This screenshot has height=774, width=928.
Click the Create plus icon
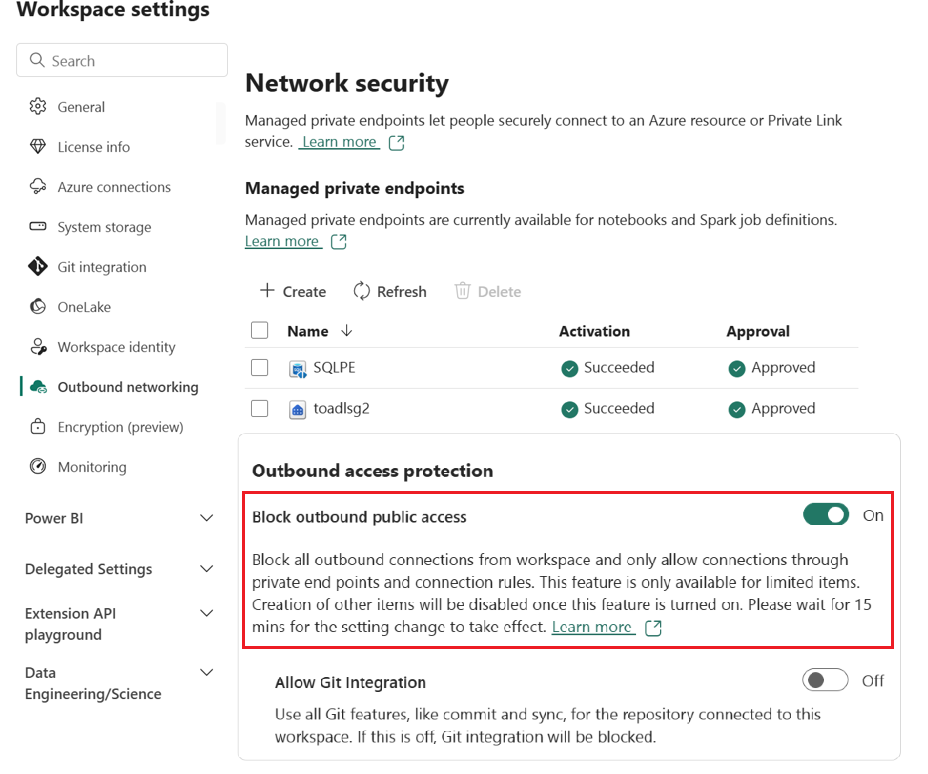[267, 291]
